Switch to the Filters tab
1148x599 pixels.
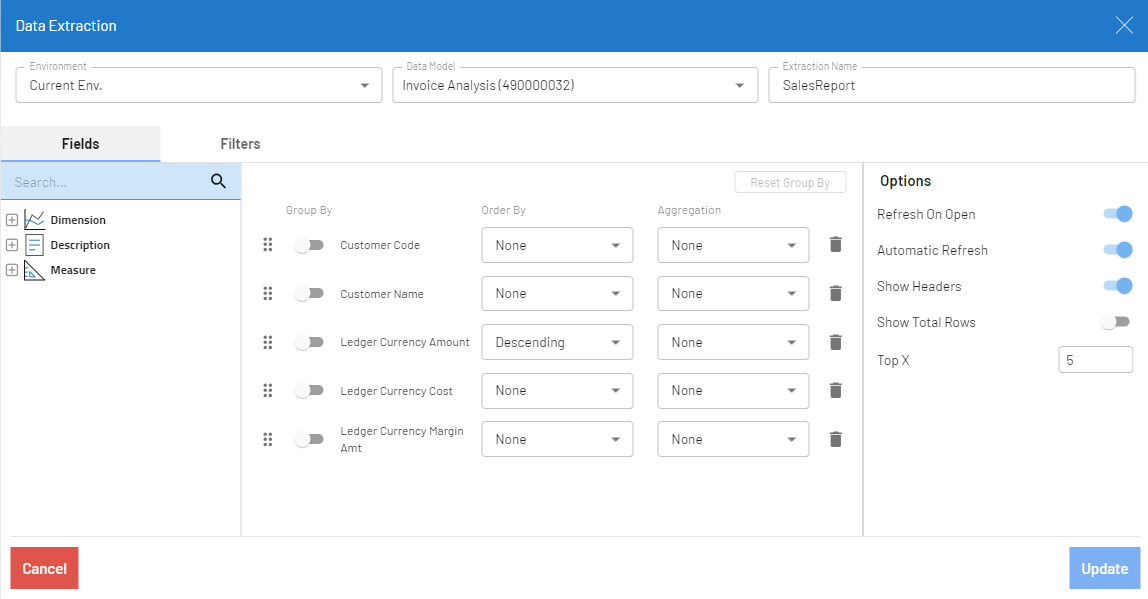(240, 144)
